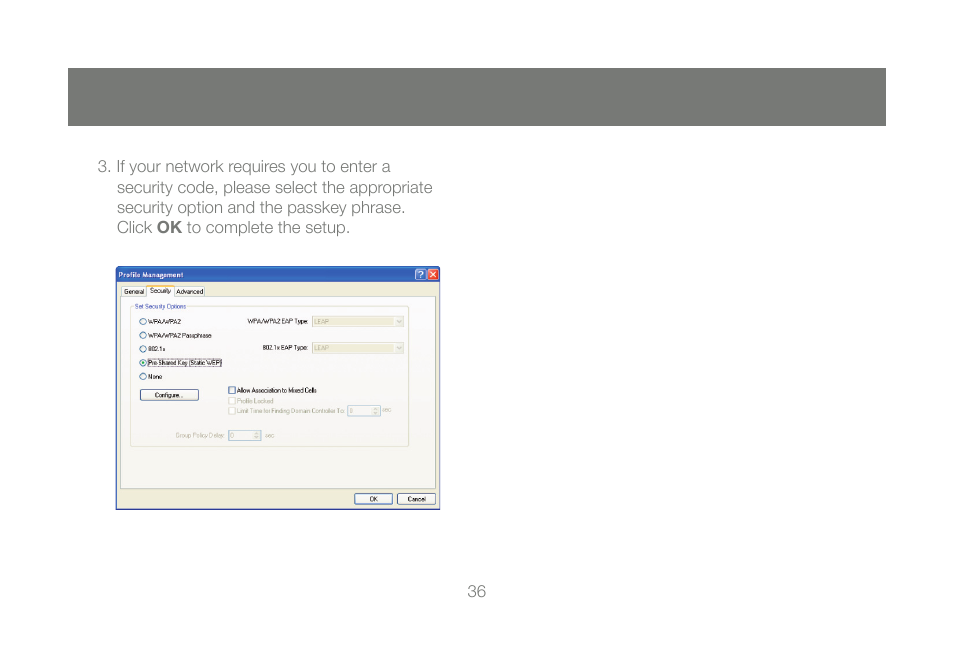Click the help question mark icon

click(x=420, y=274)
